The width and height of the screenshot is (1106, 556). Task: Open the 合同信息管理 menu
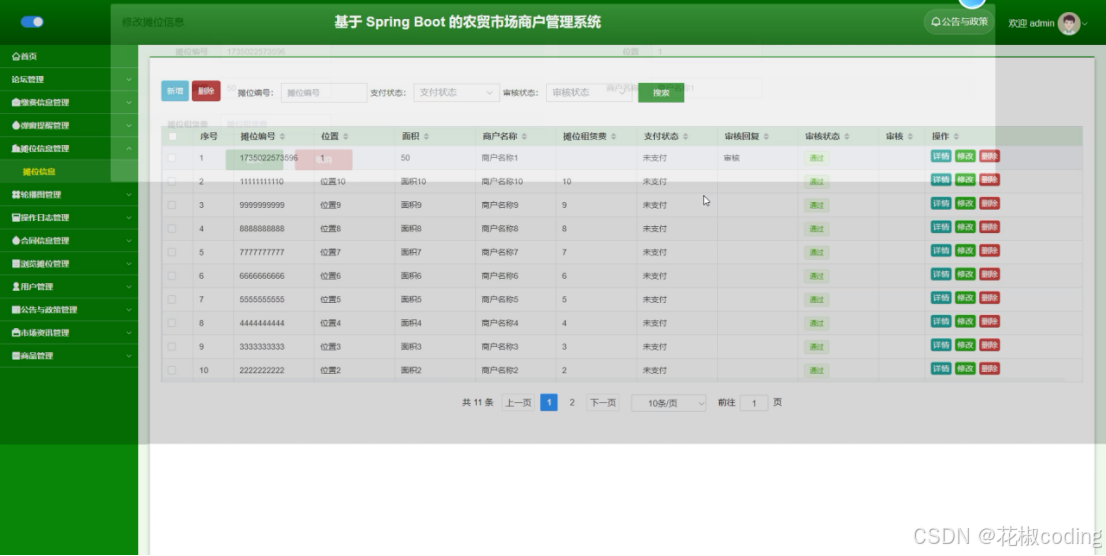(x=69, y=241)
